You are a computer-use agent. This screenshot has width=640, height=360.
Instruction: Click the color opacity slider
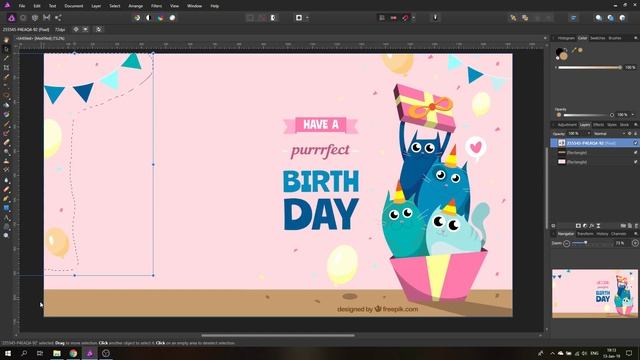(x=588, y=115)
